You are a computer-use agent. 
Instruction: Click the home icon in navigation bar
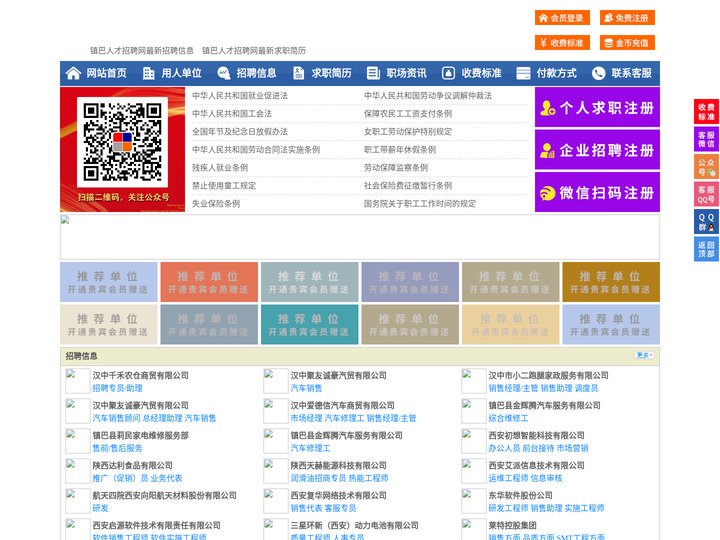(73, 73)
